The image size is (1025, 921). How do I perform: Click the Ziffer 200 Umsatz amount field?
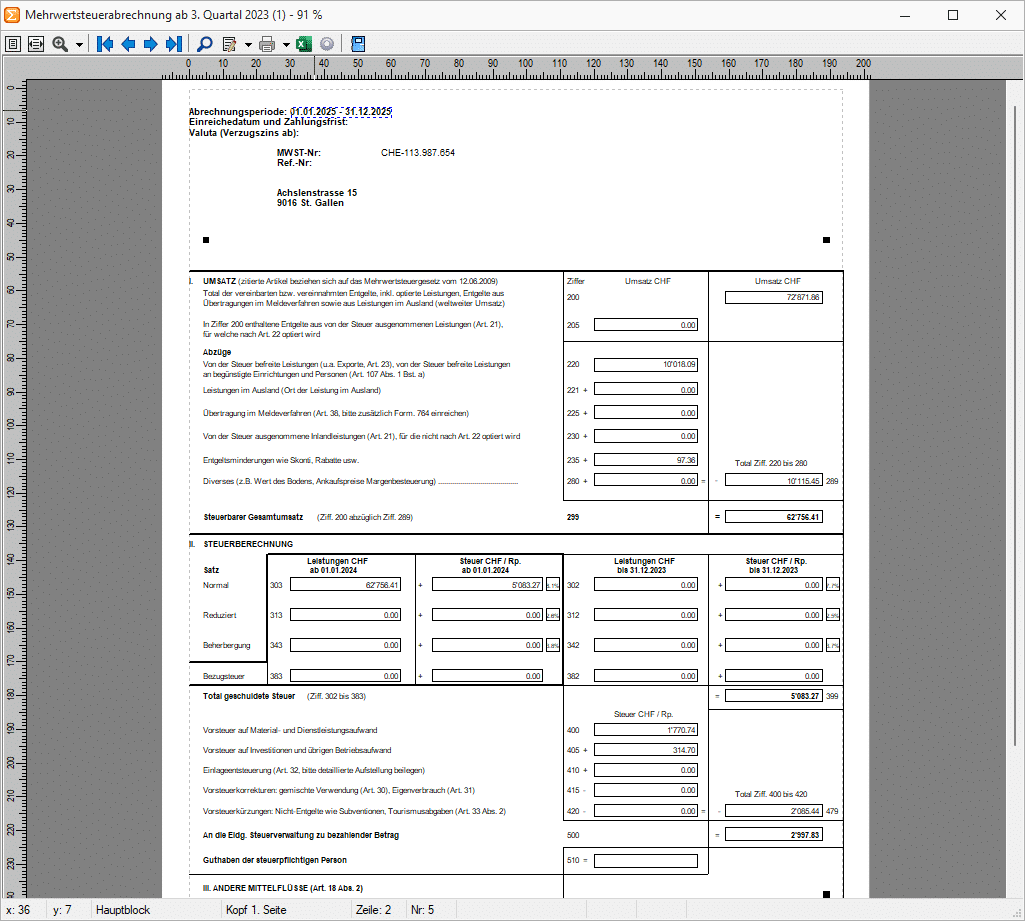pos(773,297)
